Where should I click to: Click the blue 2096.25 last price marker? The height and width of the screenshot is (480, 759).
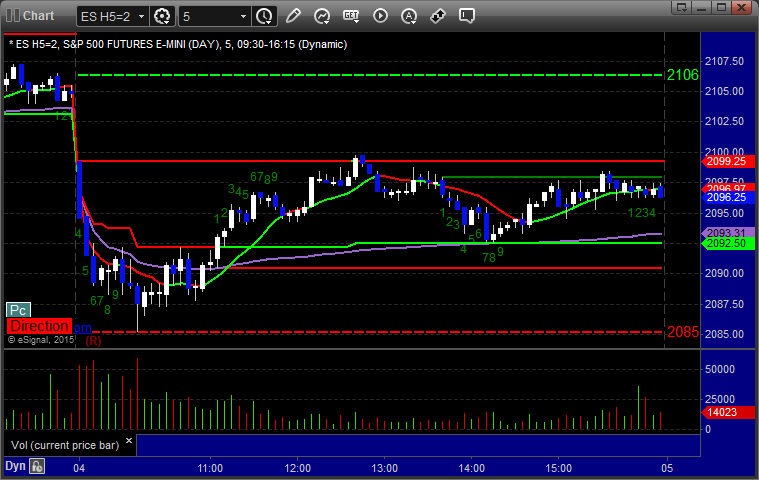pos(728,197)
